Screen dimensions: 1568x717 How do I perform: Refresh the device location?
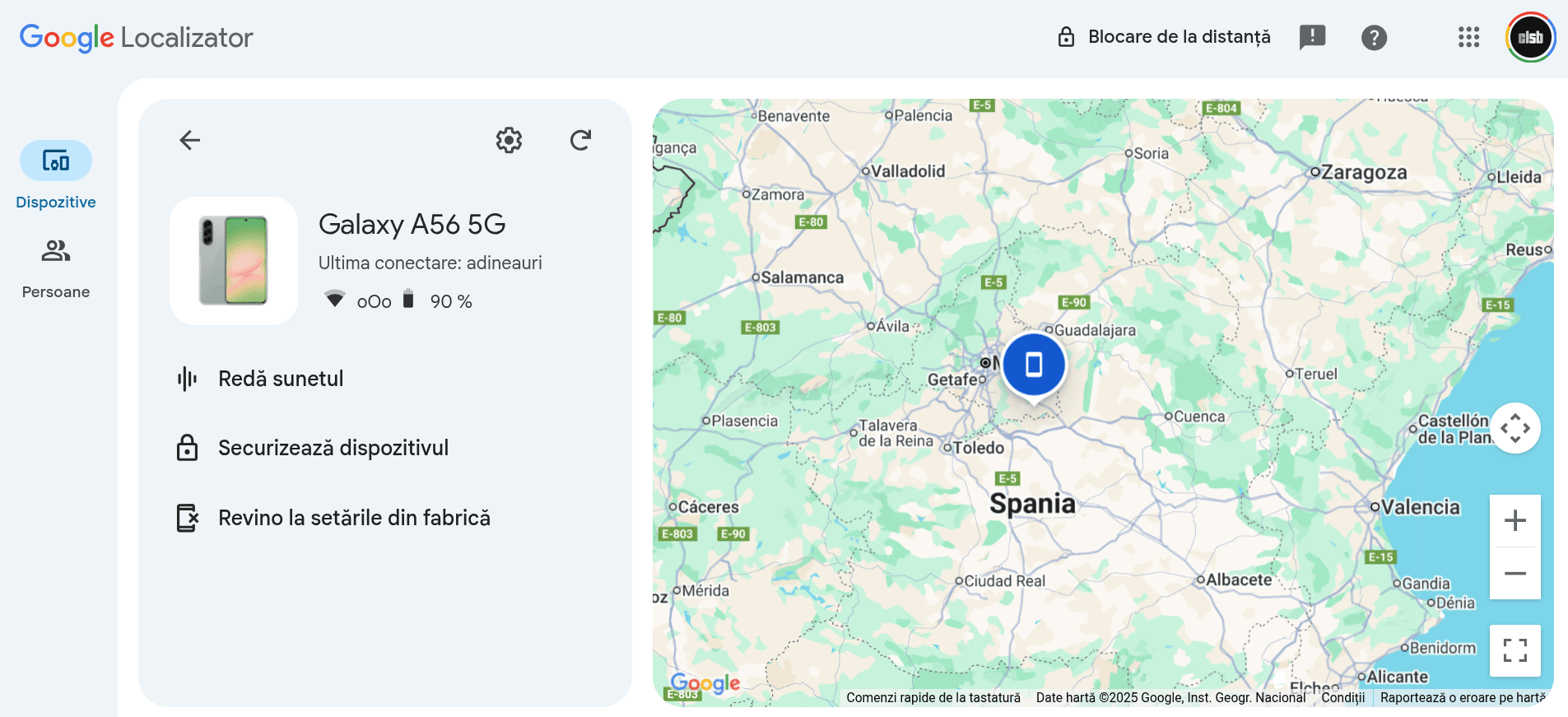(580, 140)
